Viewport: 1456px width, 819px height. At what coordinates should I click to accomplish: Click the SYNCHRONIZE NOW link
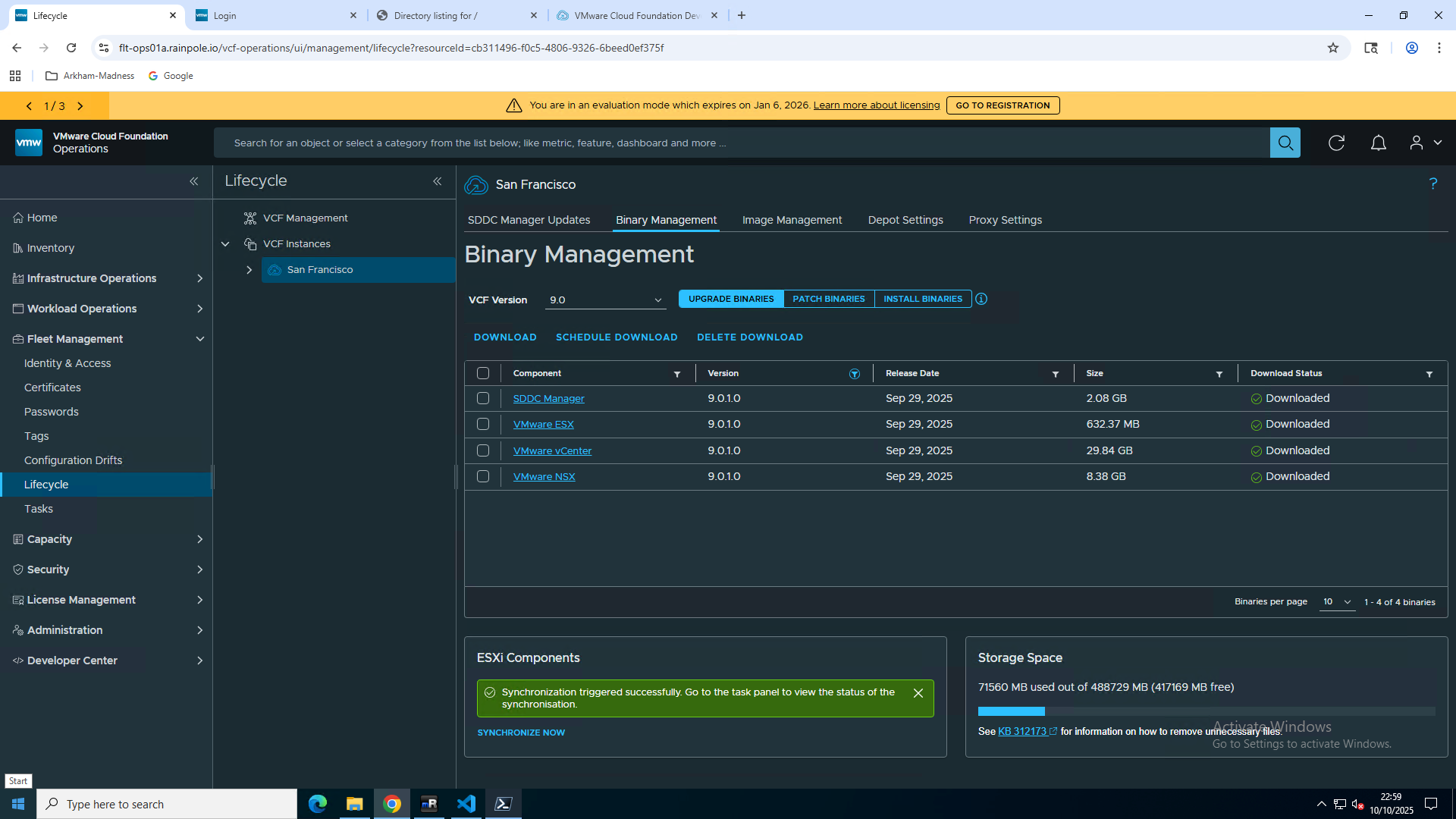(x=521, y=733)
